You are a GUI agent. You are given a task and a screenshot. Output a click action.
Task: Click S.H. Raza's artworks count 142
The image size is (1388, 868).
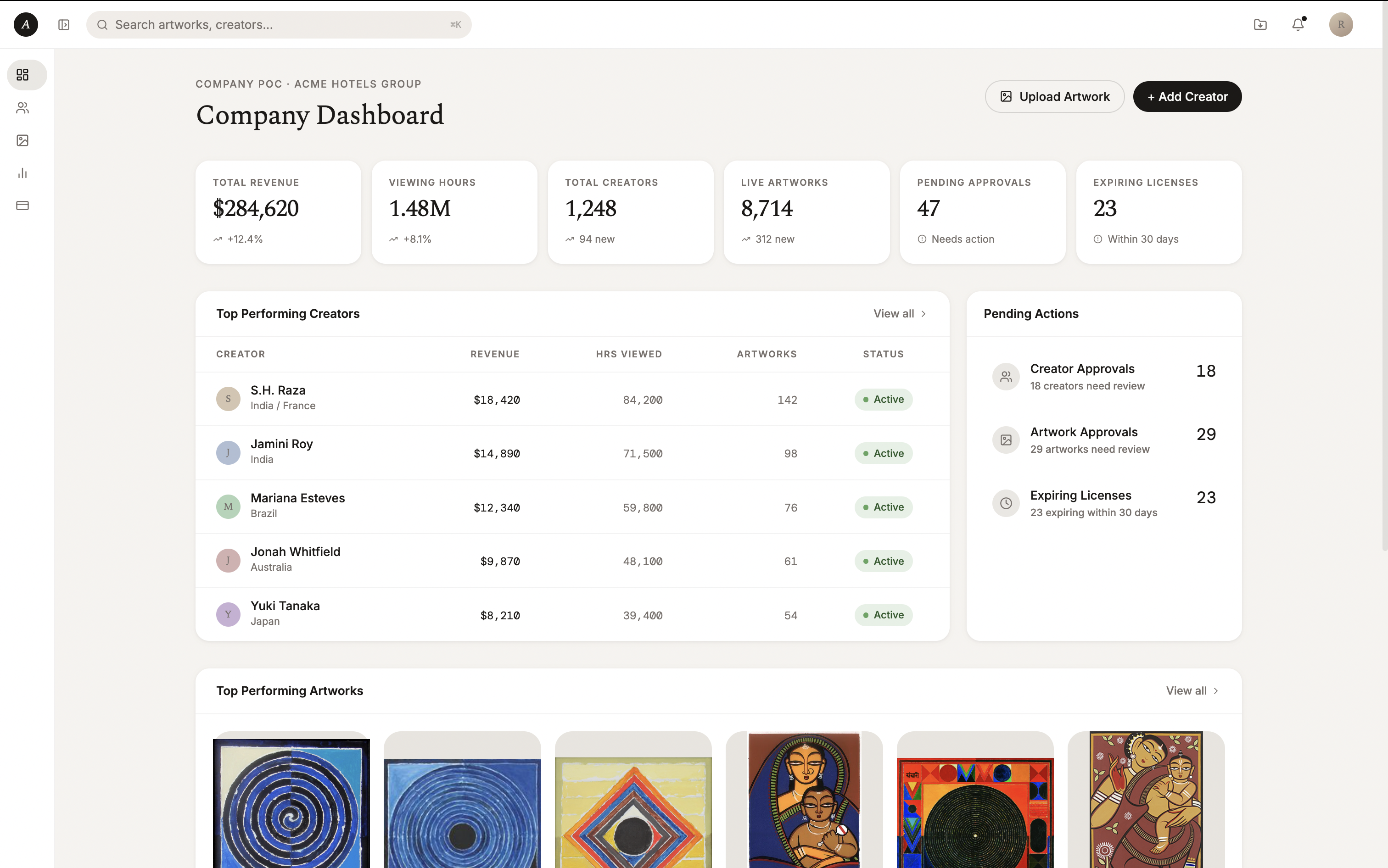coord(787,400)
